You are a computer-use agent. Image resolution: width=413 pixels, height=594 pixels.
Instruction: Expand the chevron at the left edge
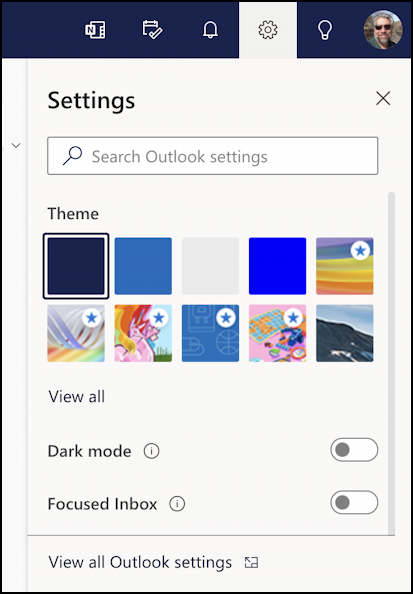16,145
